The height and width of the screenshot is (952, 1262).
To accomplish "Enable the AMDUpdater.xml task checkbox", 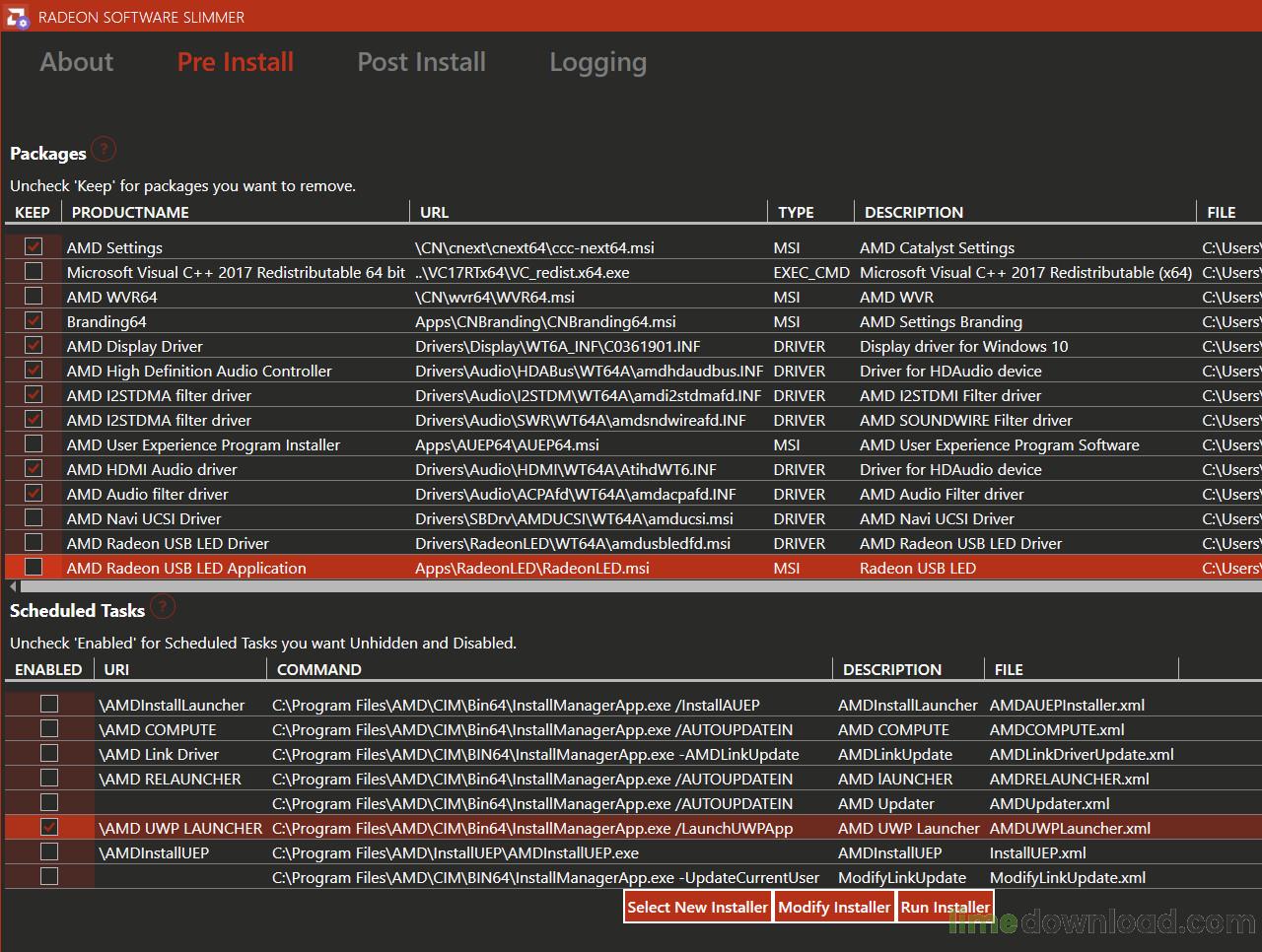I will pyautogui.click(x=49, y=802).
